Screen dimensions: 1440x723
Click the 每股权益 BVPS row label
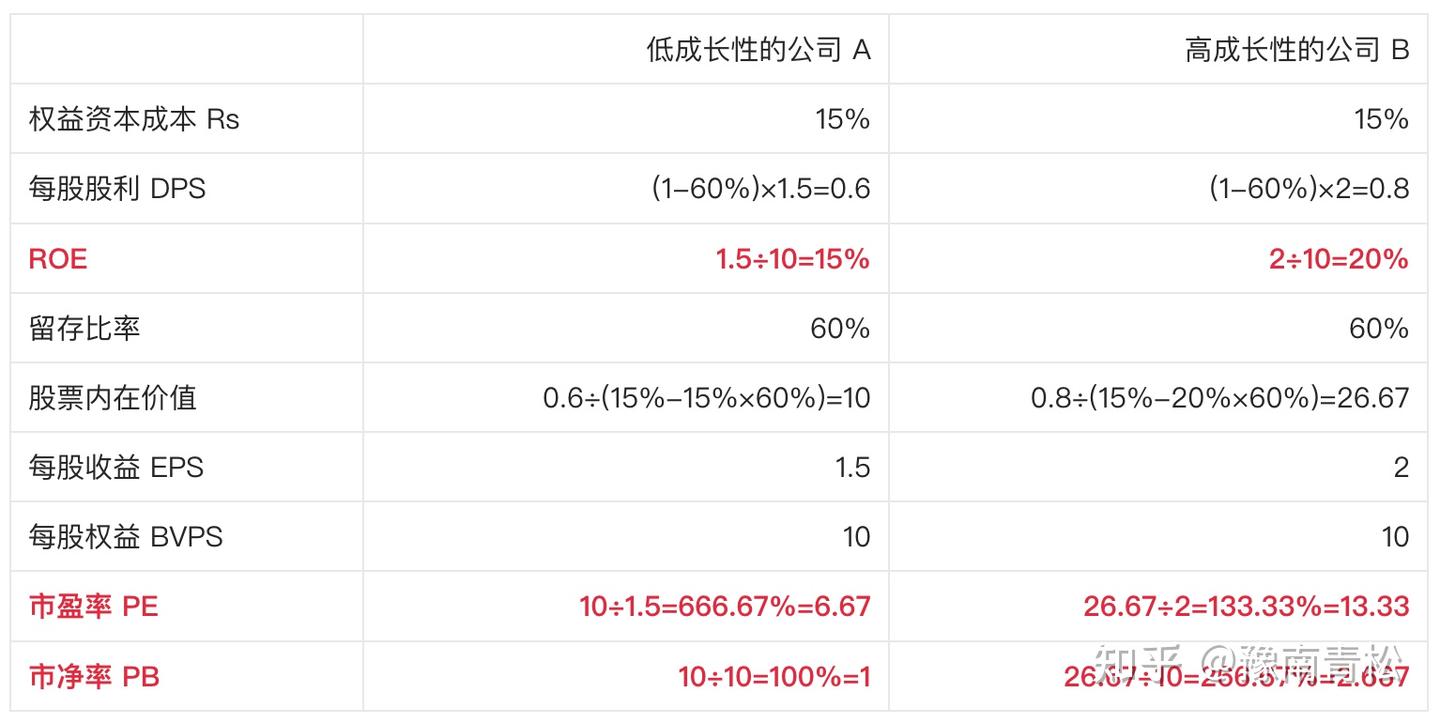pyautogui.click(x=125, y=537)
